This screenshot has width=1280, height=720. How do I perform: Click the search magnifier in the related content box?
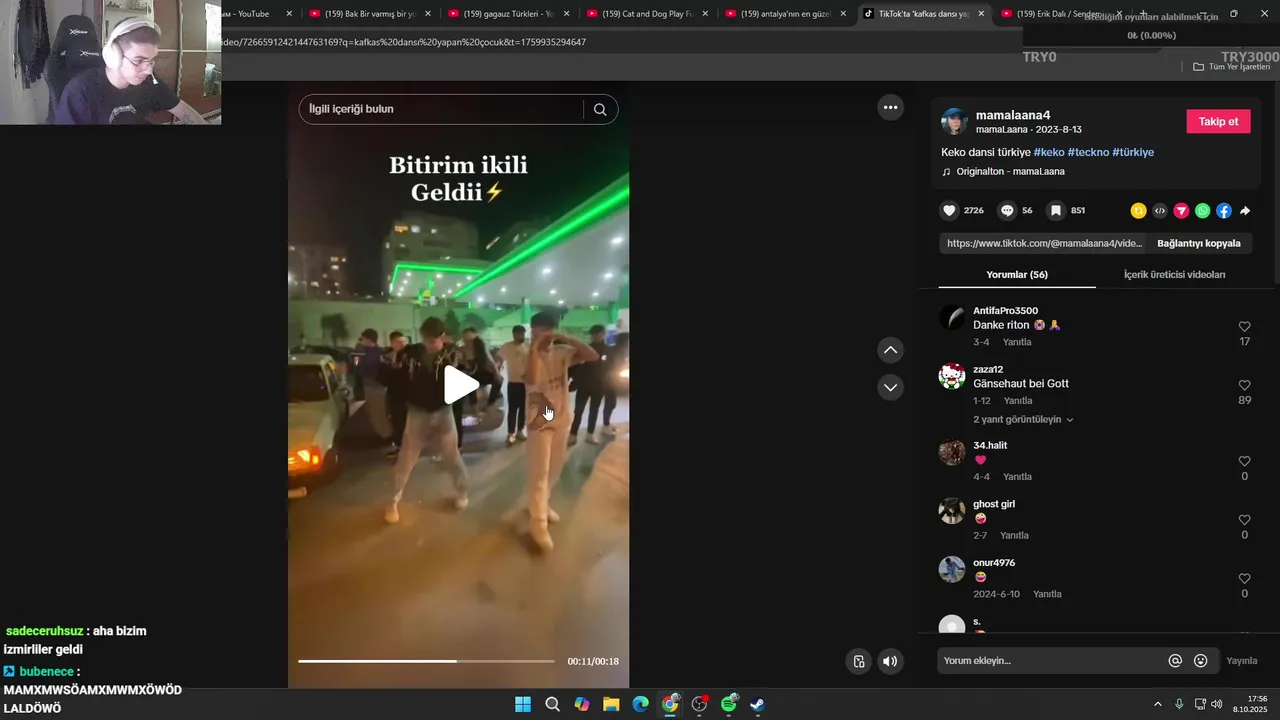[600, 110]
